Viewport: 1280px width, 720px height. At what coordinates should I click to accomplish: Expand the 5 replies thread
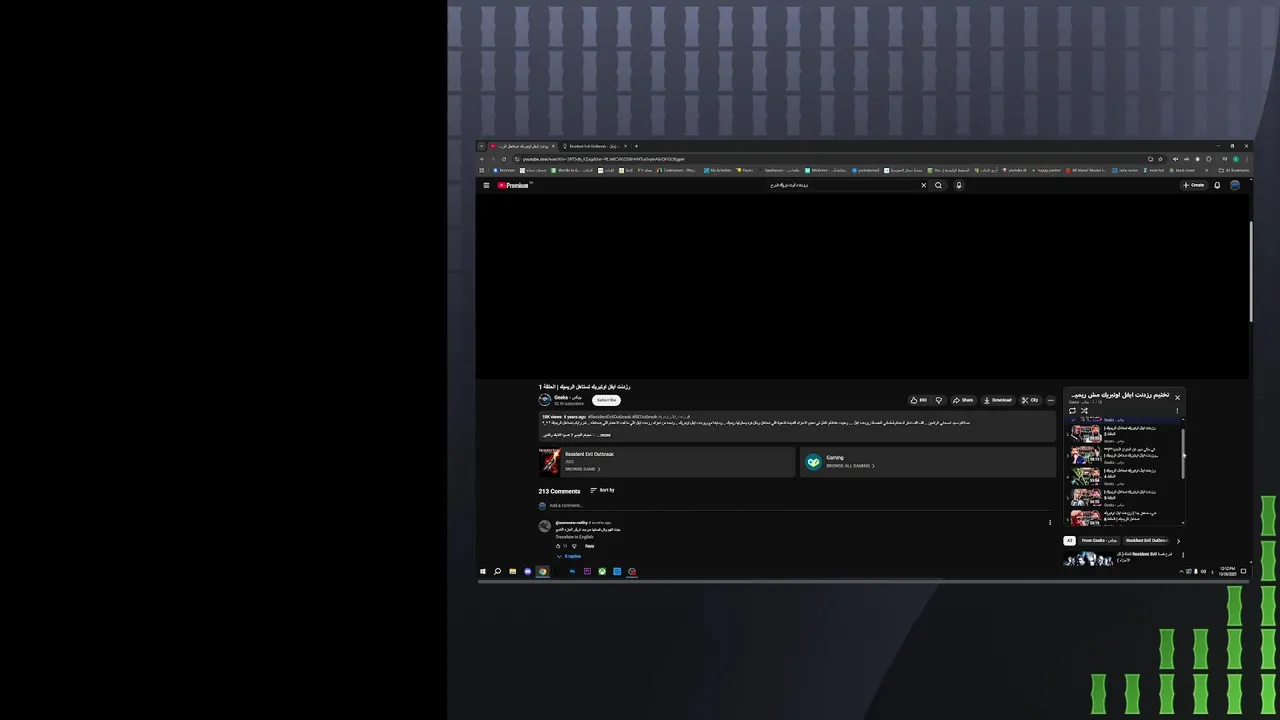tap(569, 556)
